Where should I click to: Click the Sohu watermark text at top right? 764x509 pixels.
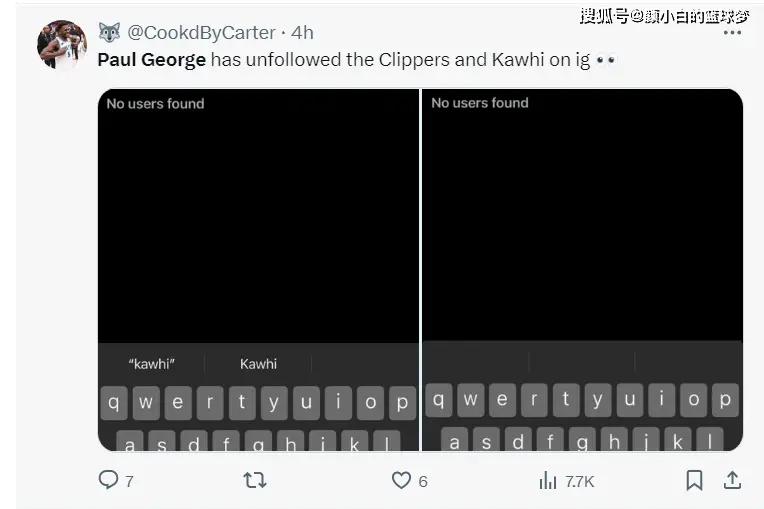(664, 16)
